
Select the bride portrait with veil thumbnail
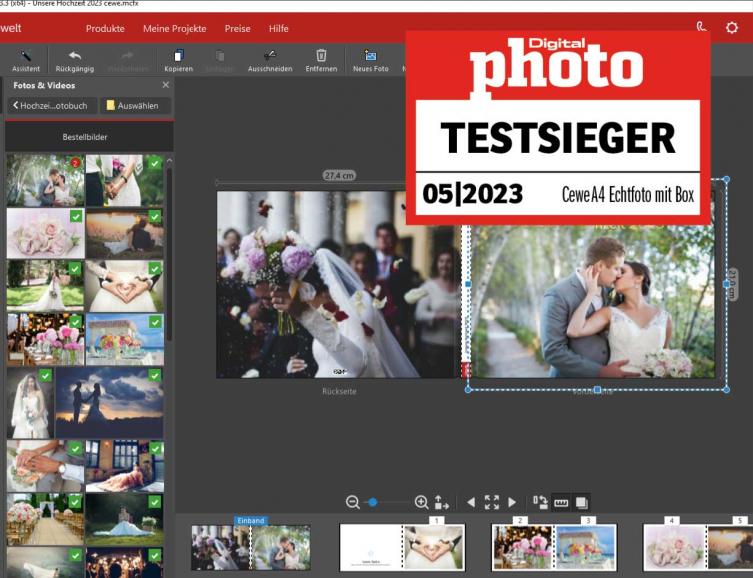coord(30,403)
